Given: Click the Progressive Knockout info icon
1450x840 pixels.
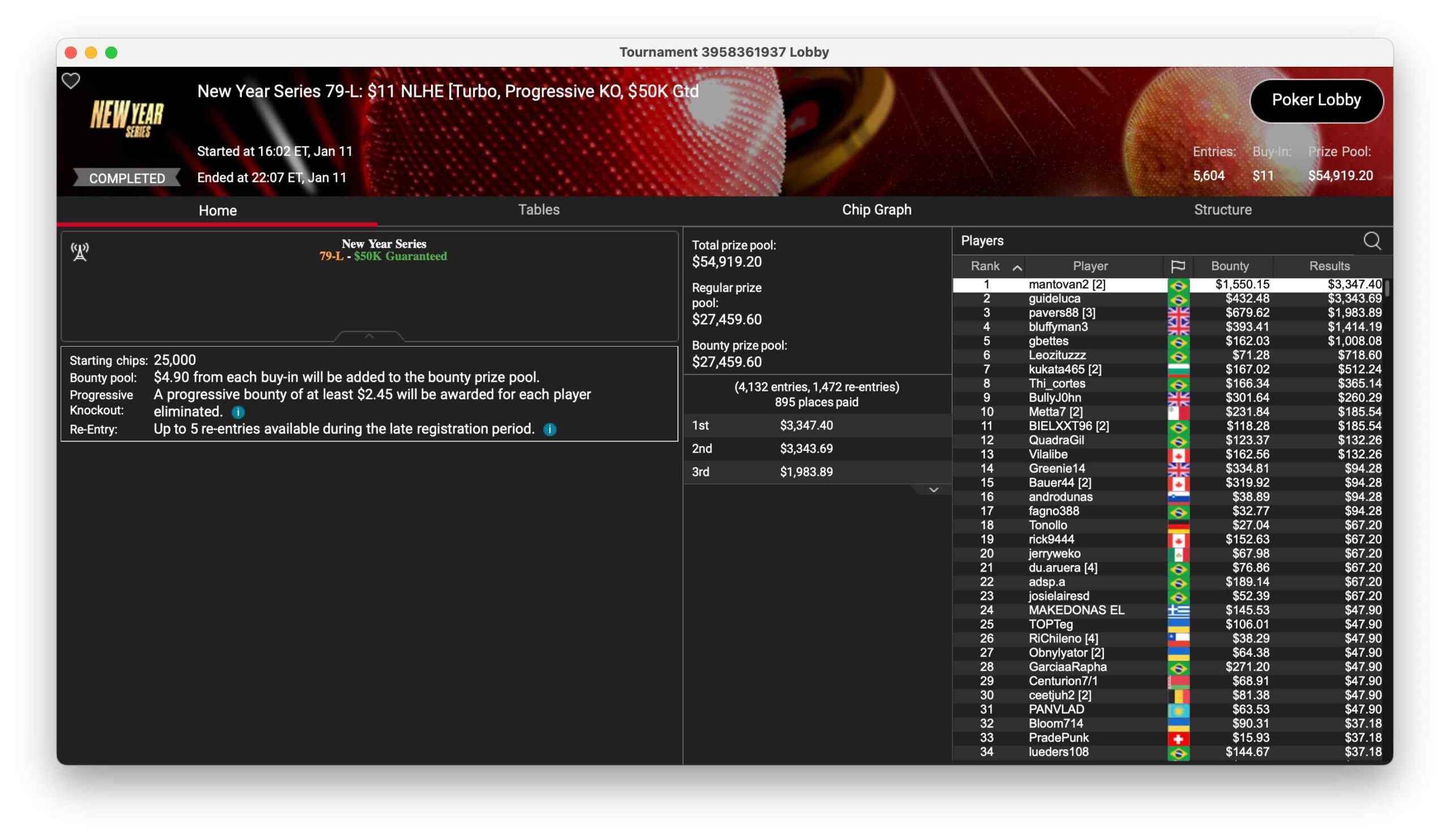Looking at the screenshot, I should [x=238, y=412].
